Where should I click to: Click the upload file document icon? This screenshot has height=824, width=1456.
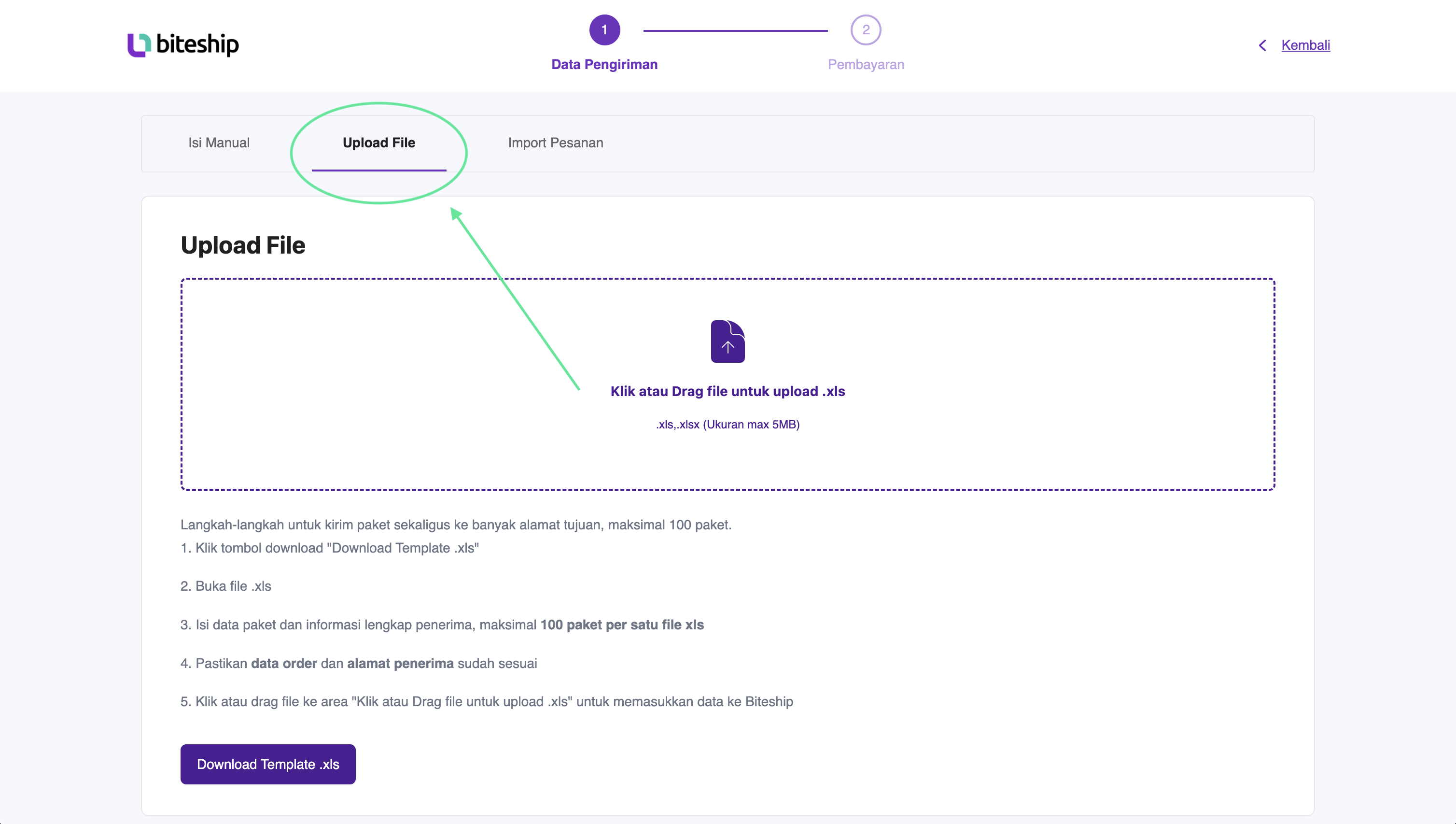(x=728, y=341)
